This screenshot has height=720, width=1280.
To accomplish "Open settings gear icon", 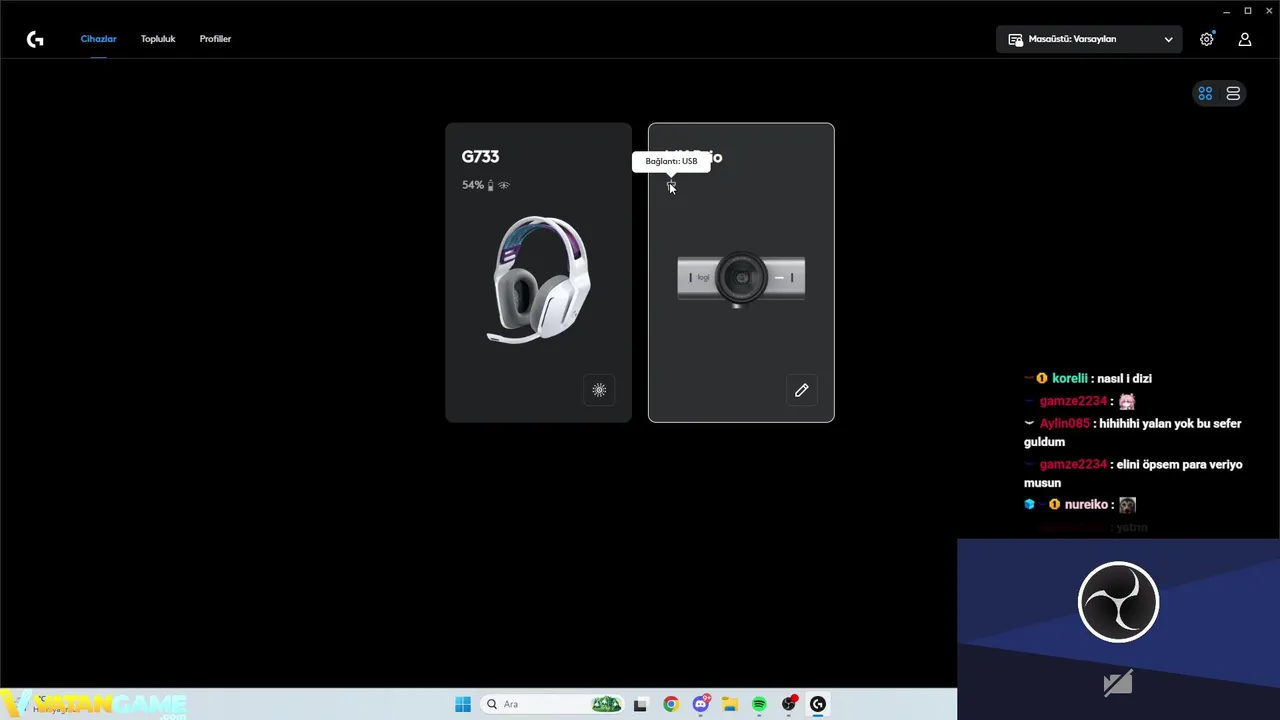I will click(x=1207, y=39).
